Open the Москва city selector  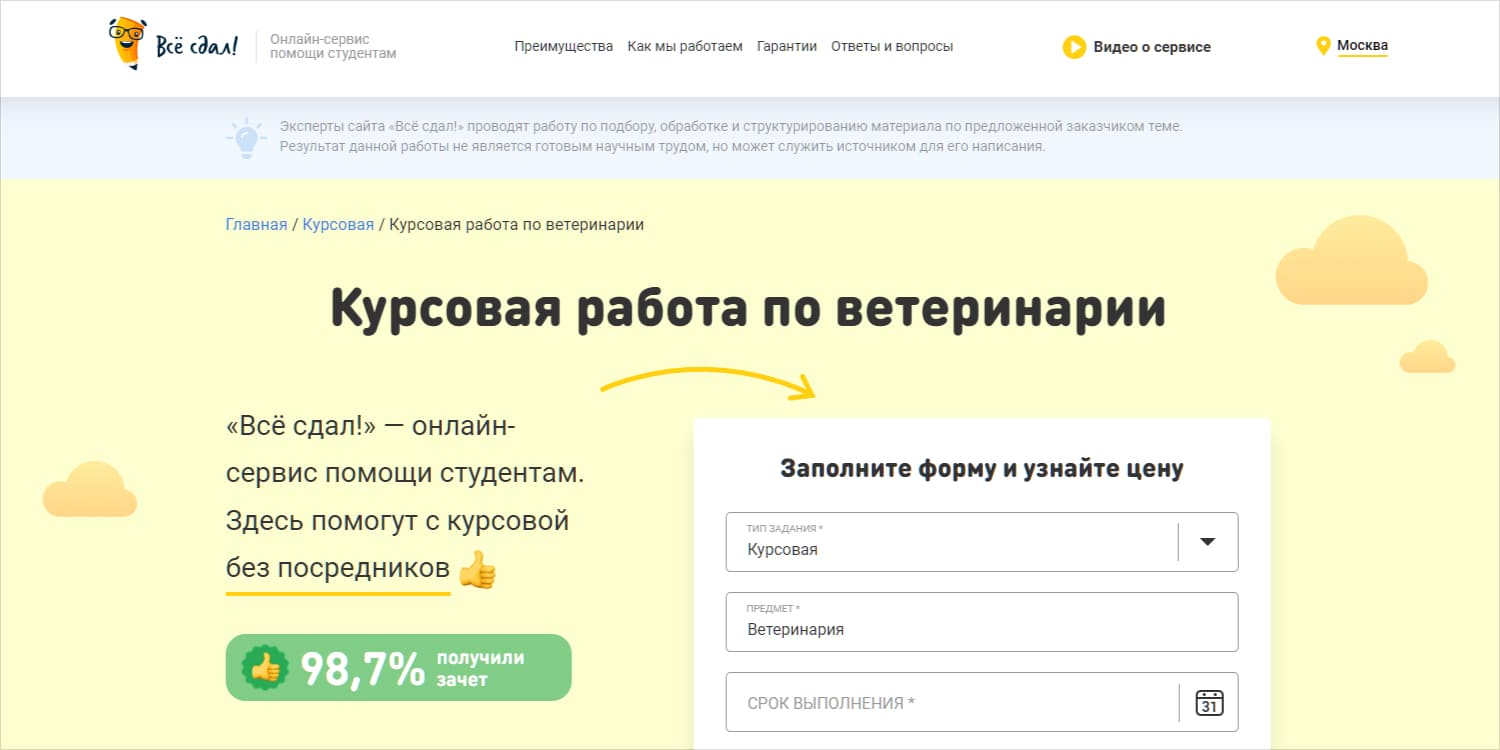(x=1362, y=45)
